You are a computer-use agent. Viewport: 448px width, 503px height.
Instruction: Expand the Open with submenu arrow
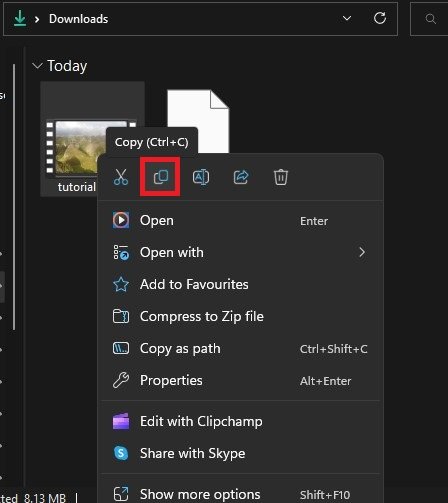click(x=362, y=252)
